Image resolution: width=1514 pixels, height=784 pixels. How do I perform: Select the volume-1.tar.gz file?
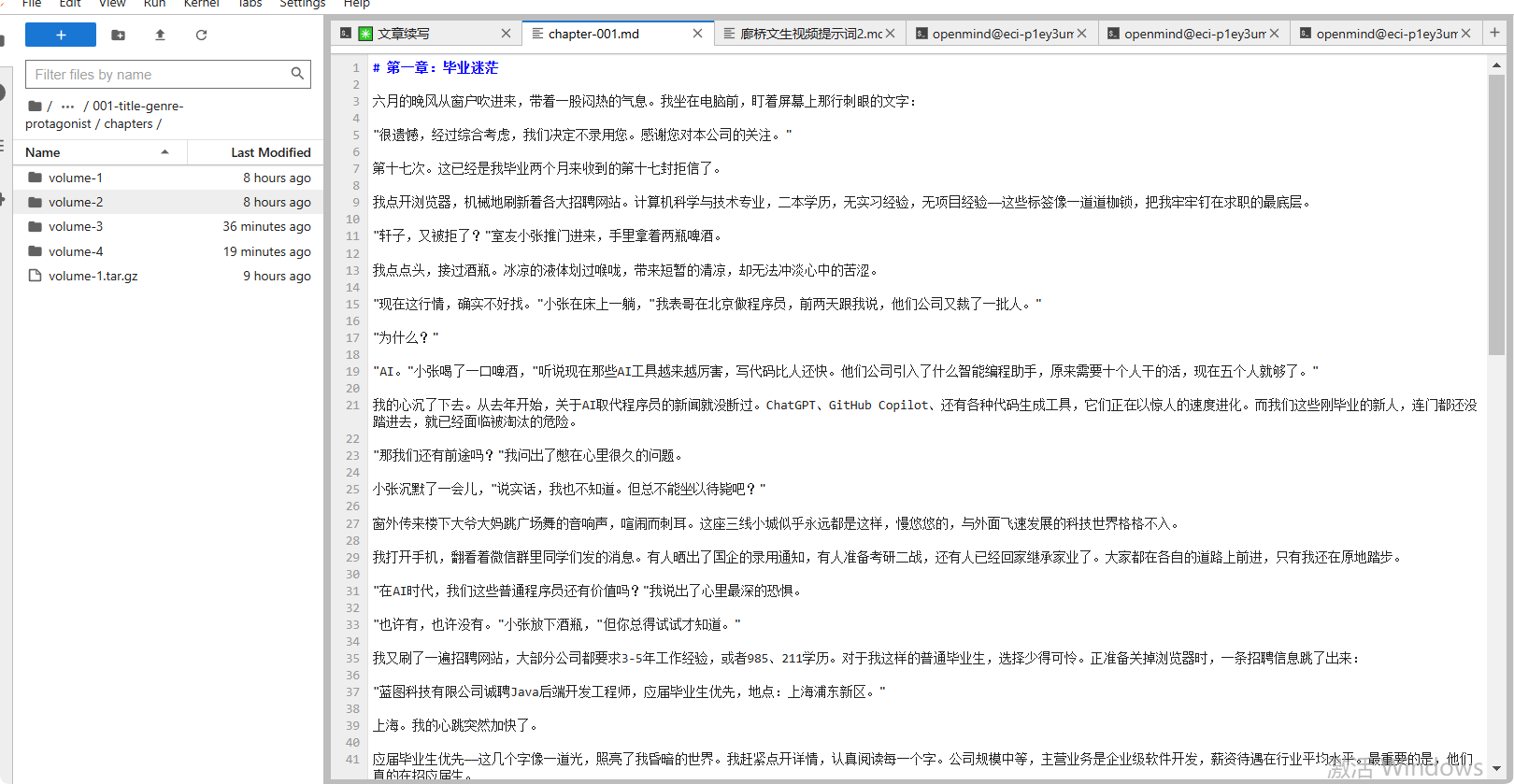click(168, 276)
